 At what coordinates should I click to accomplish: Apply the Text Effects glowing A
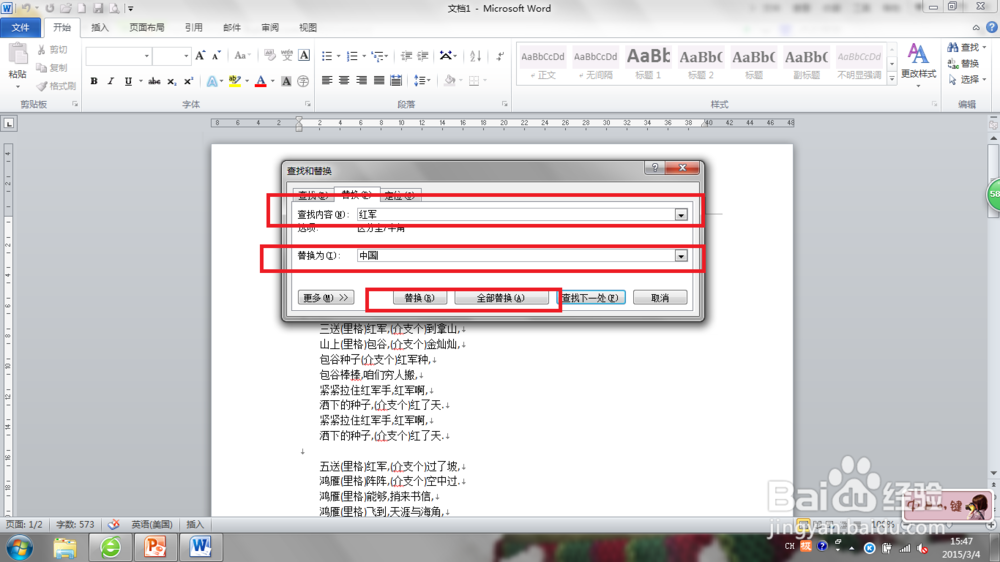coord(212,81)
